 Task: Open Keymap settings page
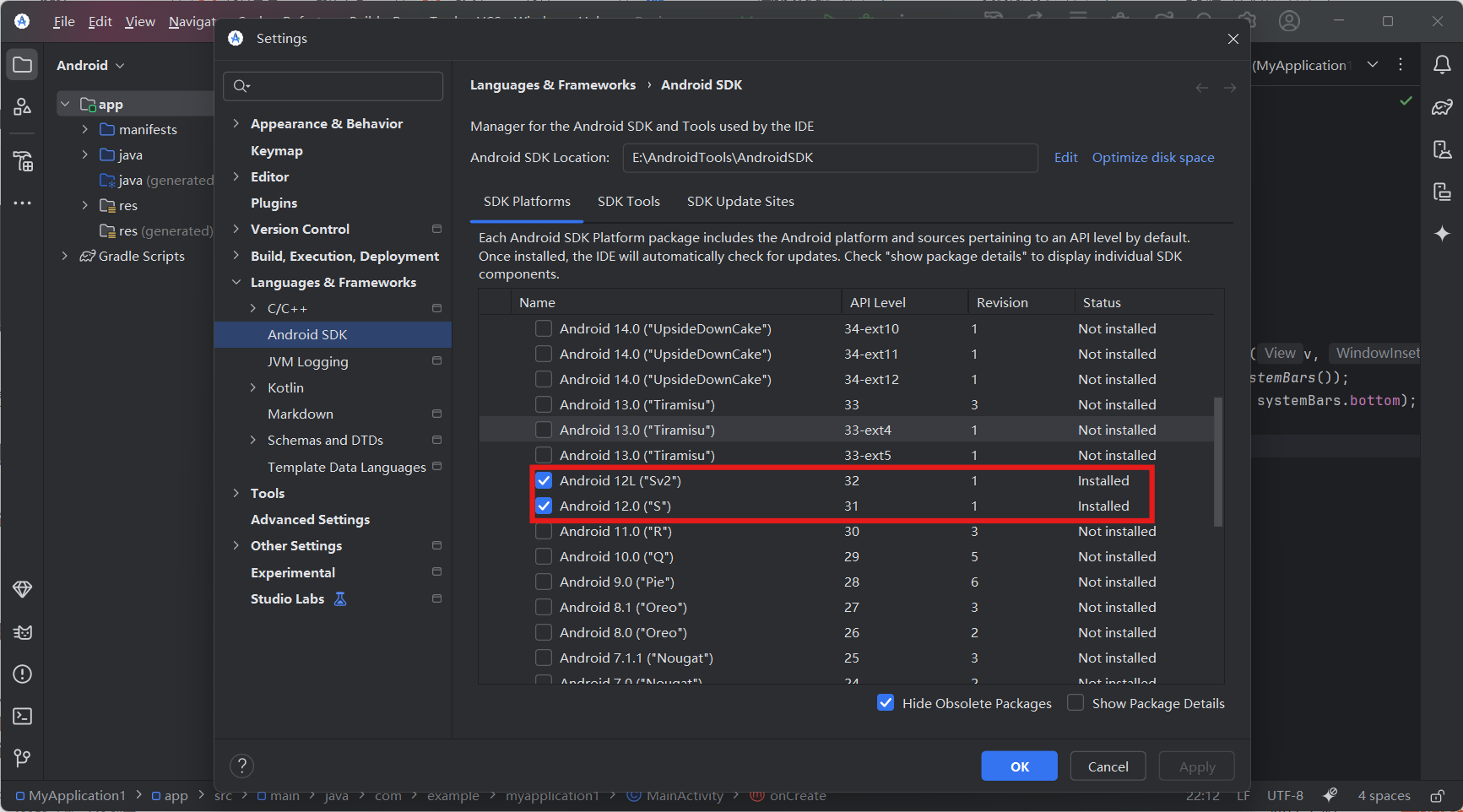(276, 150)
